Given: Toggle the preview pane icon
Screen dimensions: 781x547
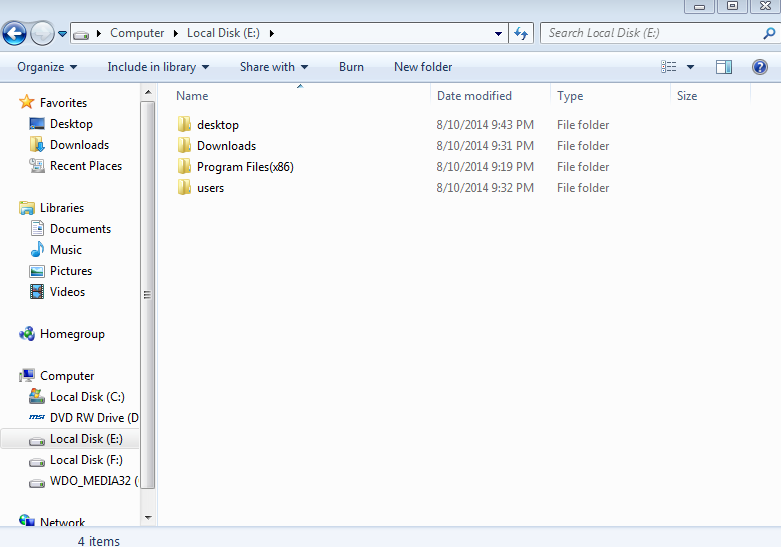Looking at the screenshot, I should click(x=724, y=67).
